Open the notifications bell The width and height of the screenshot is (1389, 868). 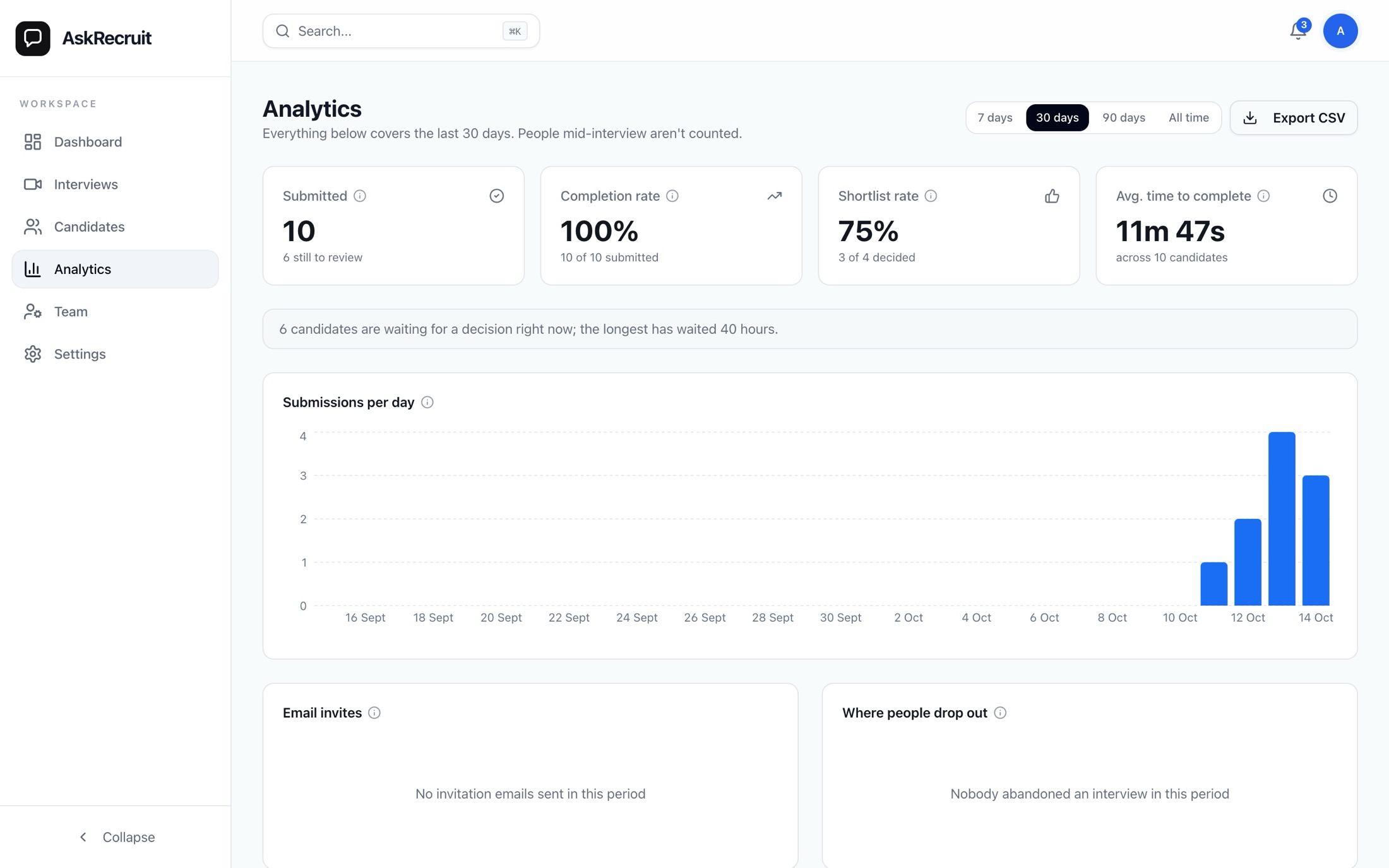(1298, 30)
